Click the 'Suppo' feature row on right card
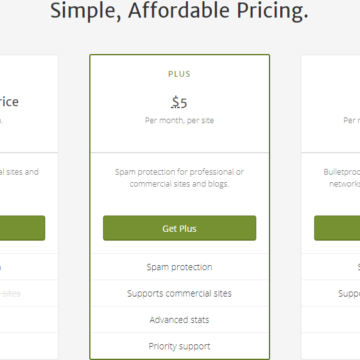Screen dimensions: 360x360 coord(349,293)
